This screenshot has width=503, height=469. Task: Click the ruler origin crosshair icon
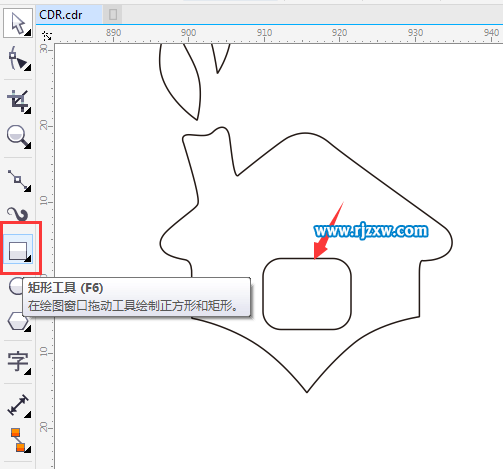click(47, 36)
